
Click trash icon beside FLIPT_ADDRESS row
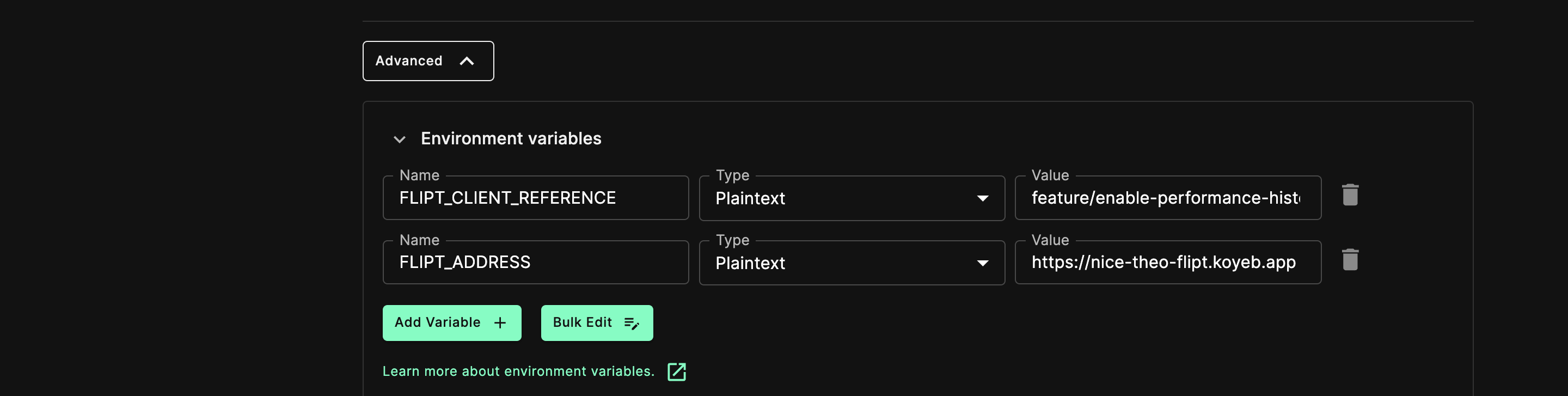(x=1350, y=259)
